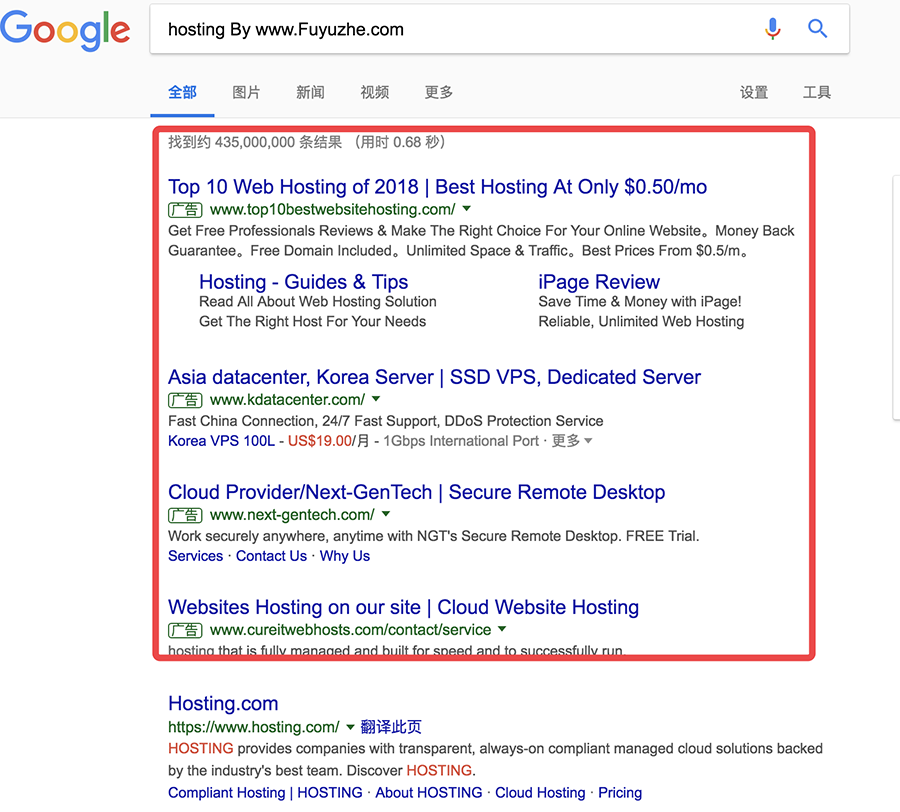Image resolution: width=900 pixels, height=812 pixels.
Task: Open 设置 search settings
Action: click(754, 92)
